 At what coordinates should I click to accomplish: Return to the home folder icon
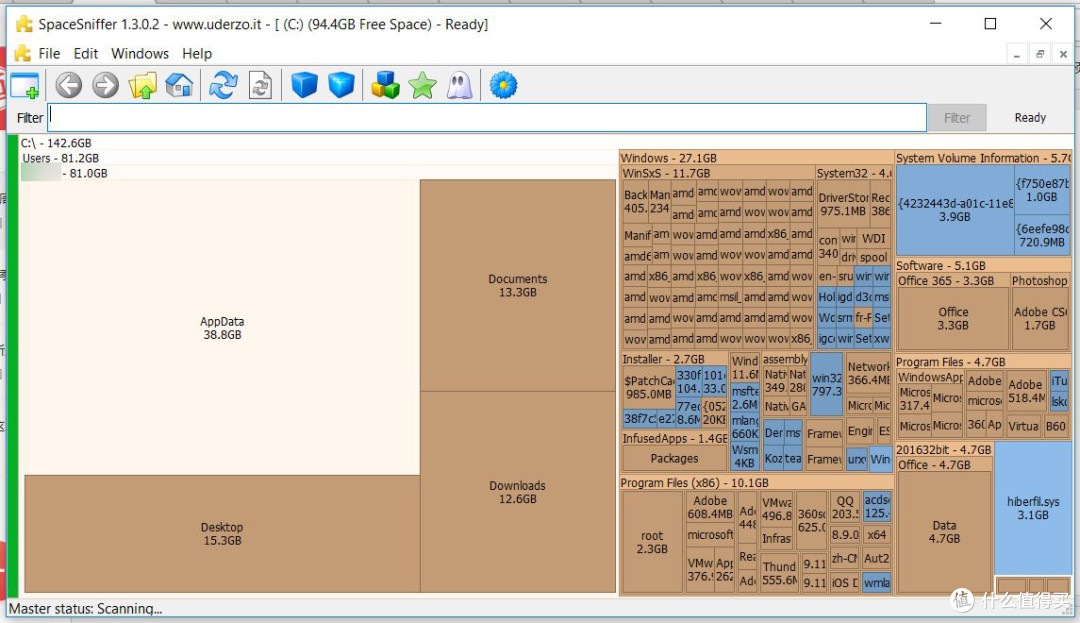pos(179,86)
